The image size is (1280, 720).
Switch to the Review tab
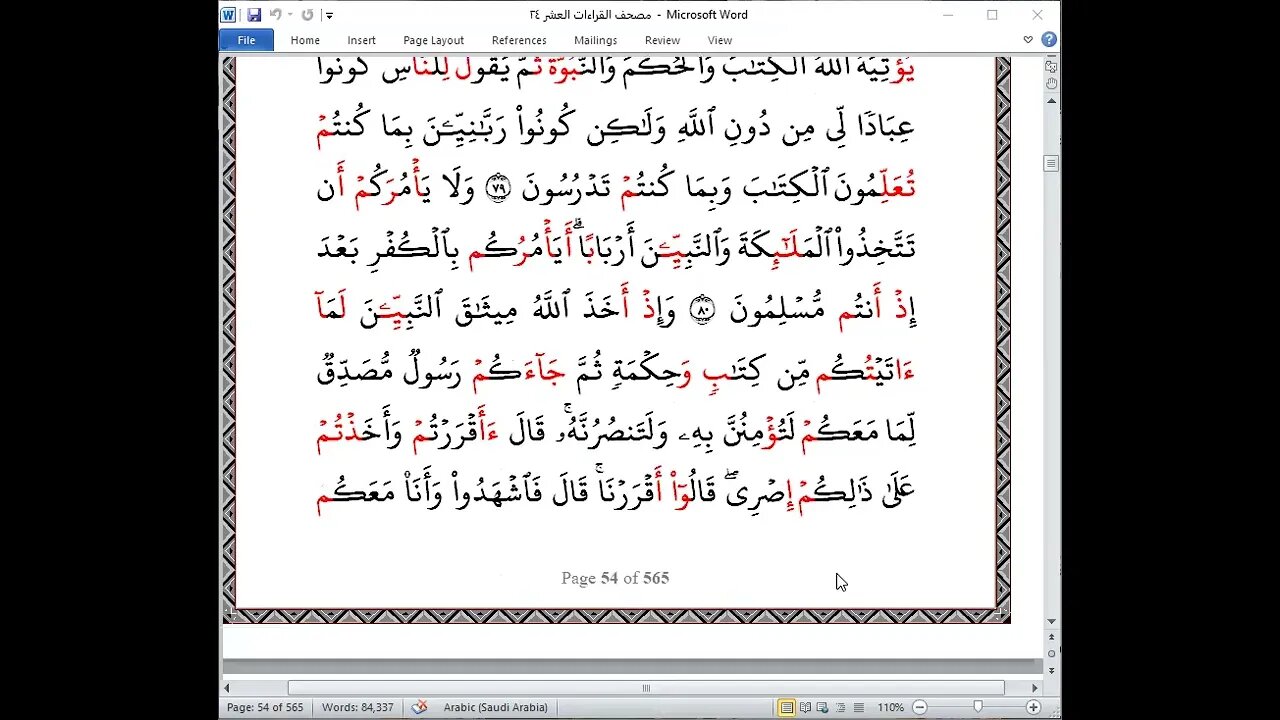click(x=662, y=40)
